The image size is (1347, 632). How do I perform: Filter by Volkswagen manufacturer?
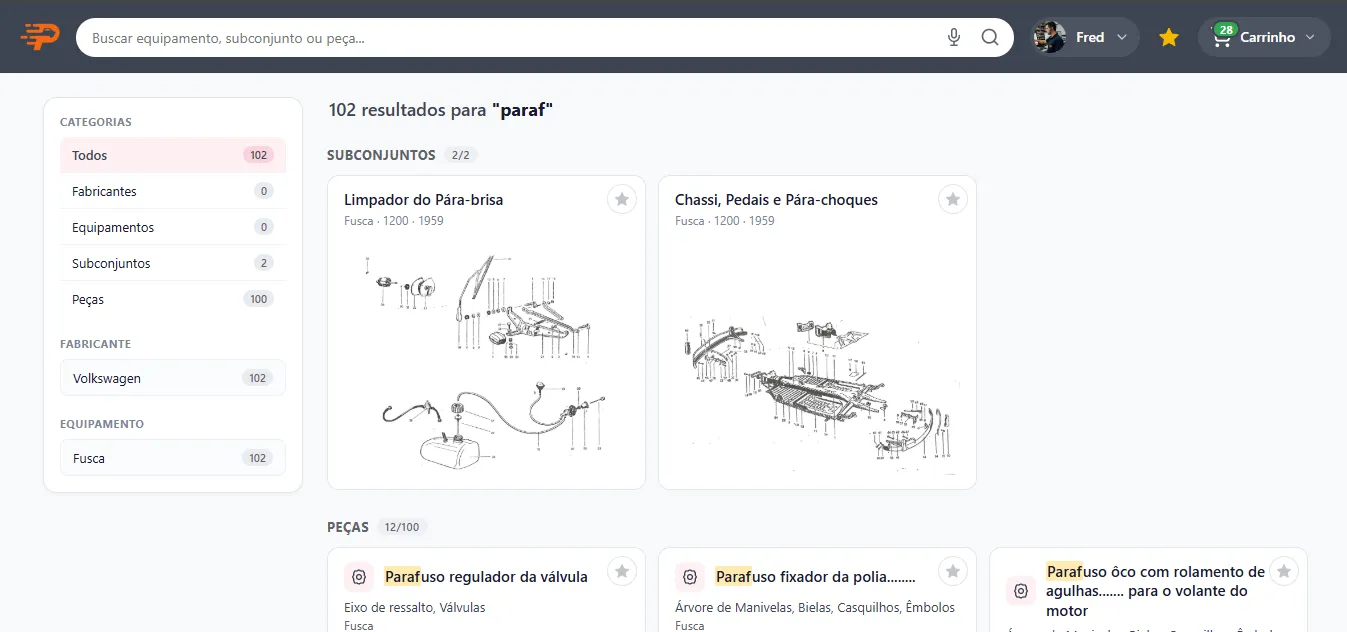tap(173, 378)
